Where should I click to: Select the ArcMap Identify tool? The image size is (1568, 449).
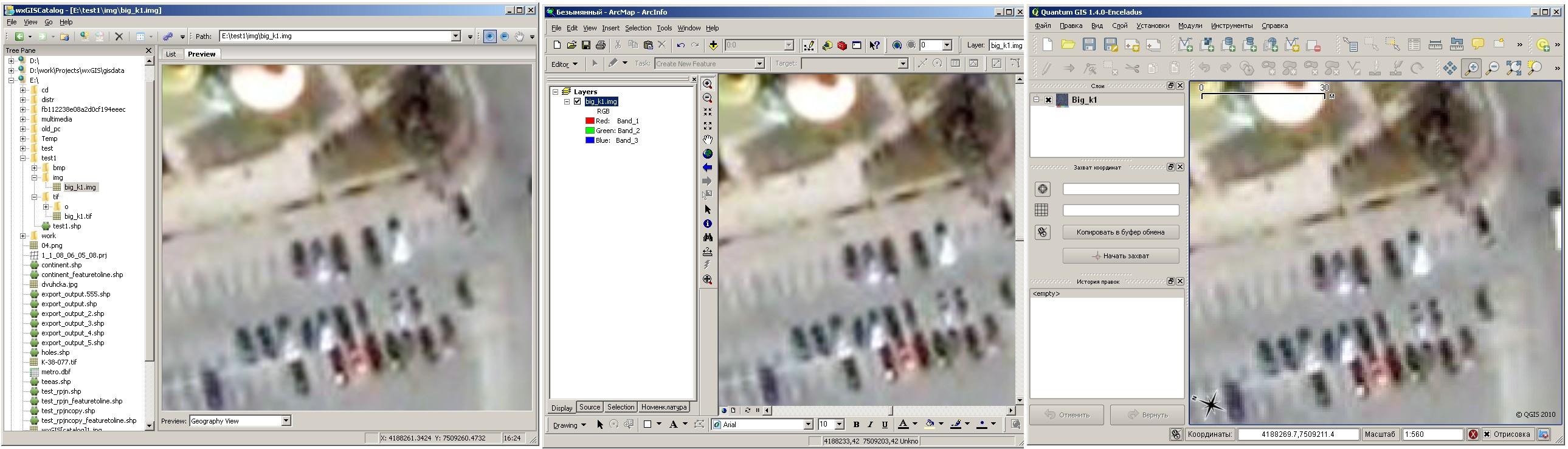(707, 223)
